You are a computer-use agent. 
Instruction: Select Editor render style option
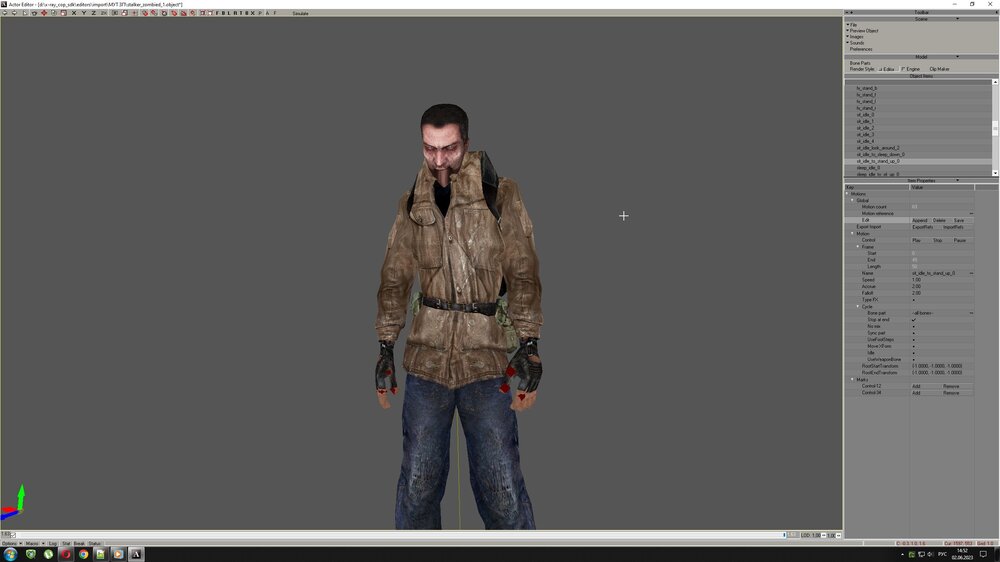click(x=886, y=69)
